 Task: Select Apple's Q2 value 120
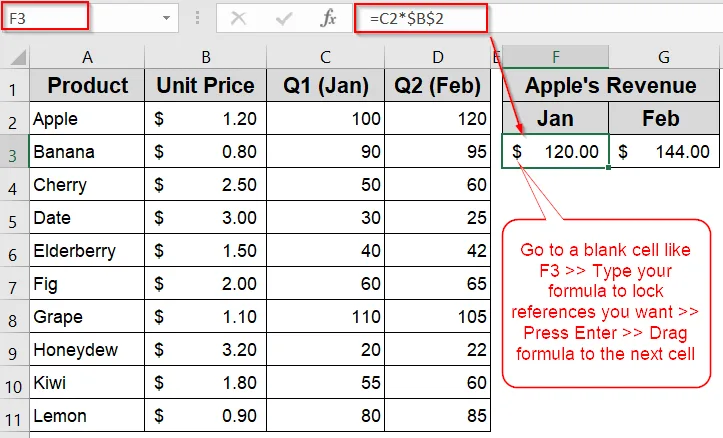[x=438, y=119]
